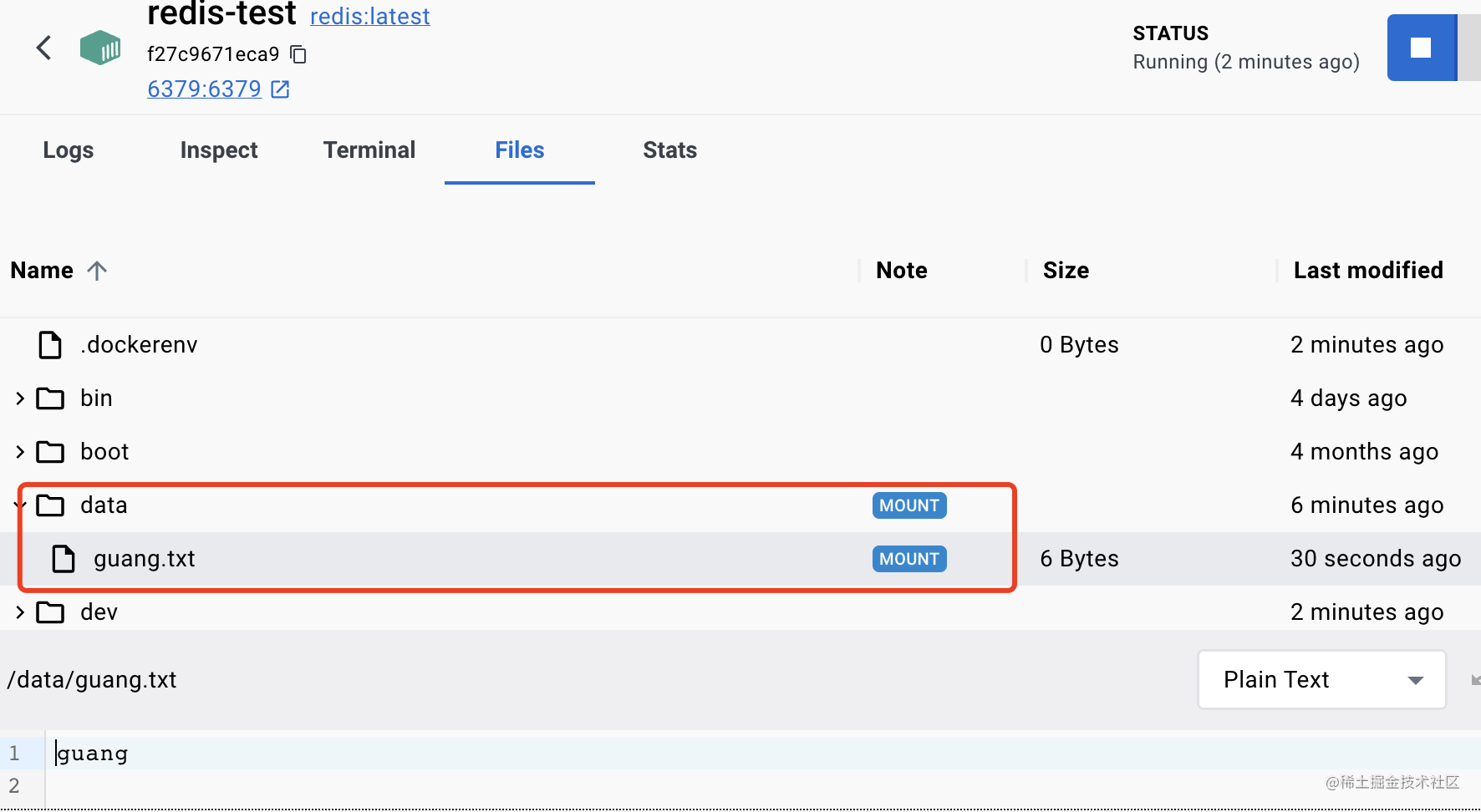
Task: Click the green container icon
Action: click(100, 48)
